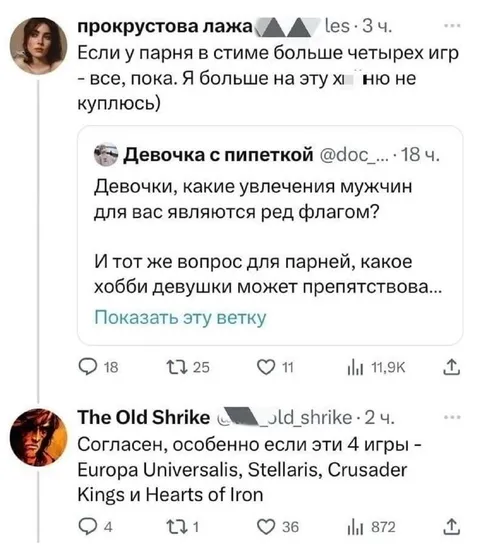
Task: Click small avatar in the quoted tweet
Action: point(106,154)
